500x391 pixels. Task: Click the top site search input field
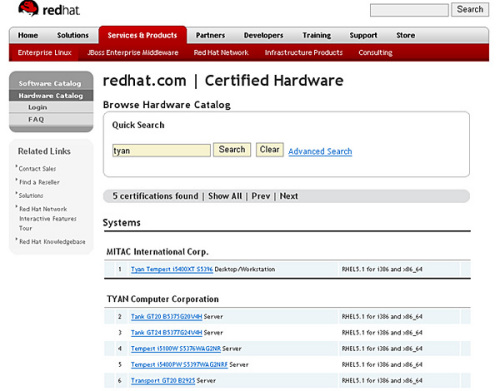[x=409, y=10]
